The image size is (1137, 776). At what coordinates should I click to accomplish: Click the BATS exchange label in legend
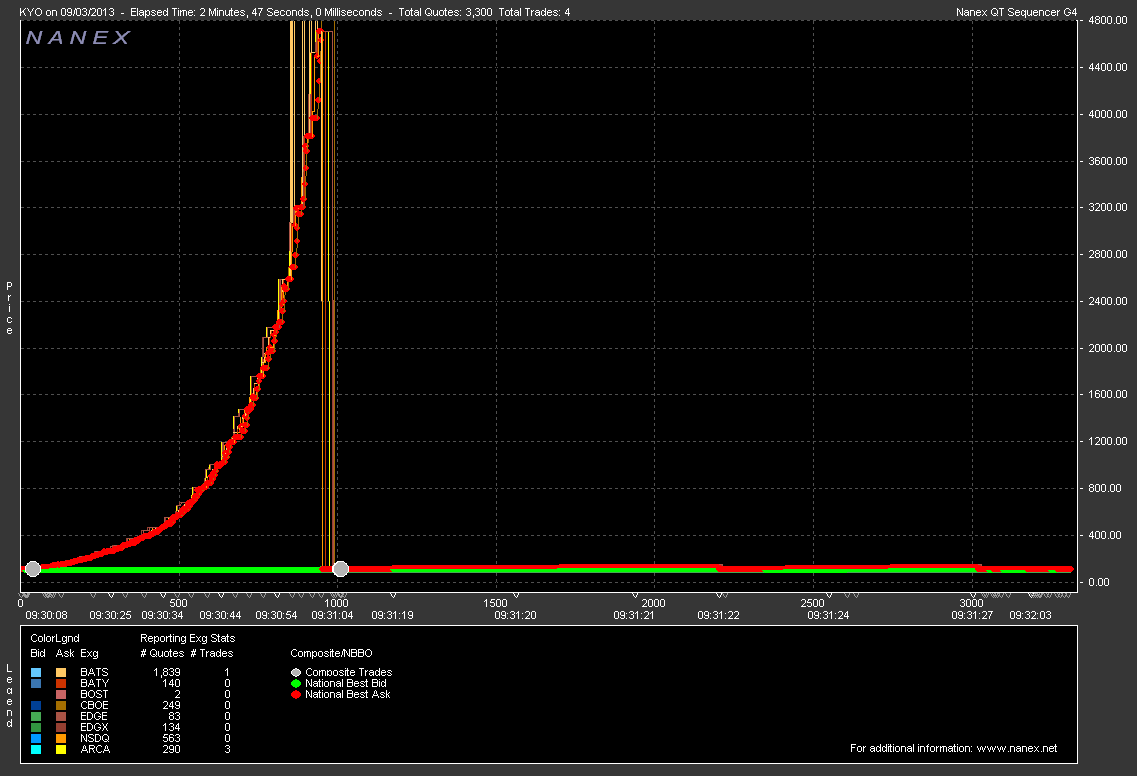tap(94, 672)
